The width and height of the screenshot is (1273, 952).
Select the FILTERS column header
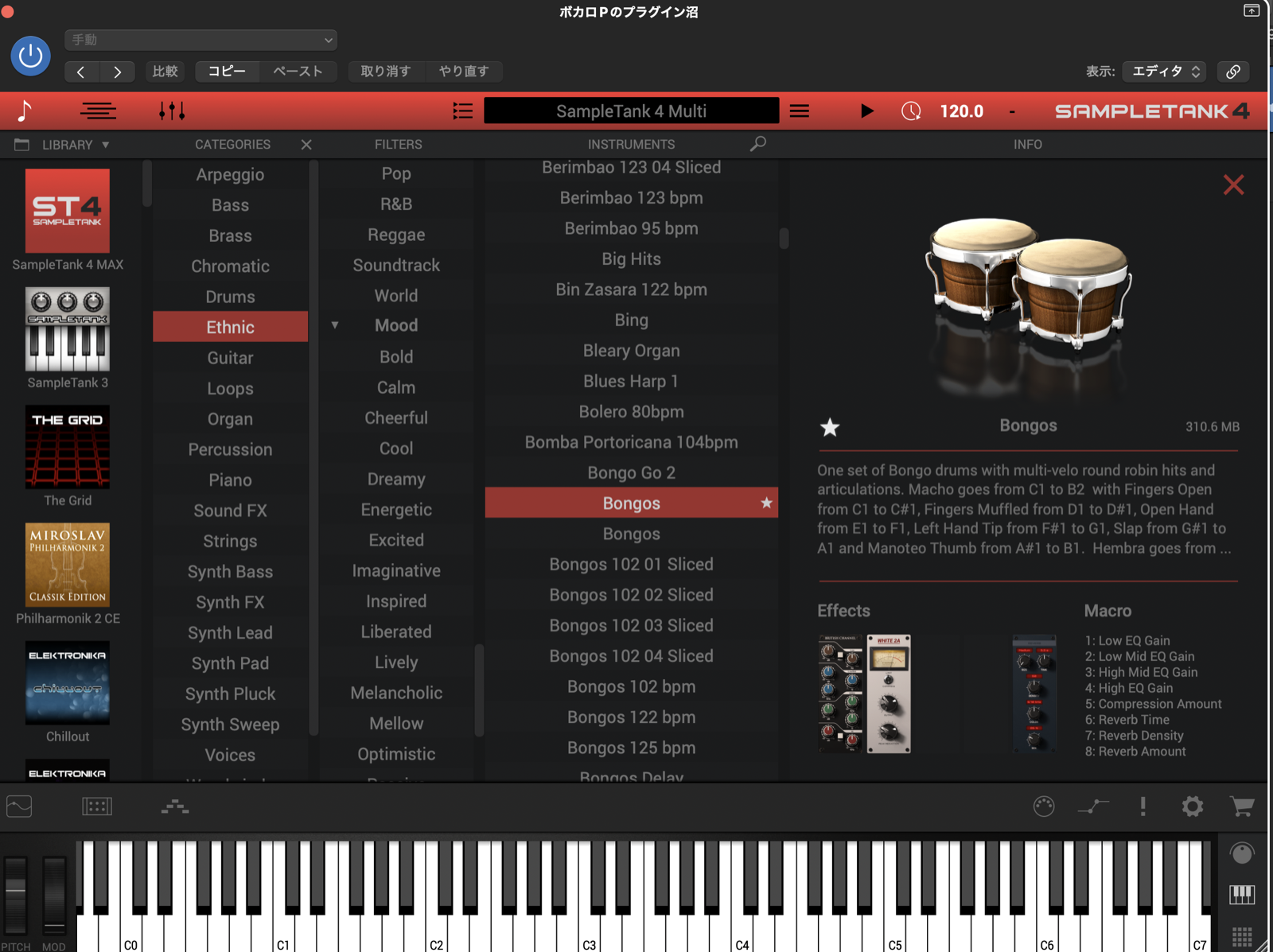(x=399, y=145)
